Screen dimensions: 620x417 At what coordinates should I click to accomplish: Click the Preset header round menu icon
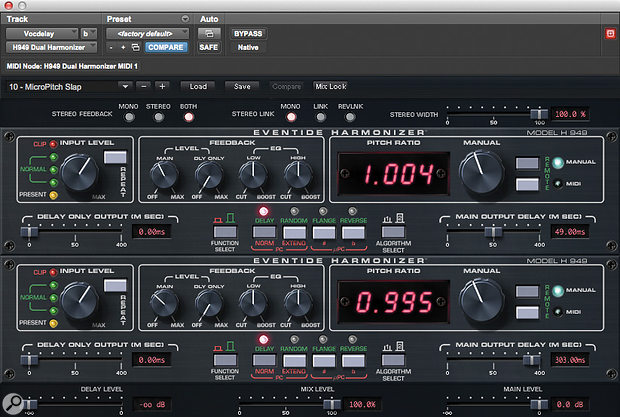pos(185,19)
